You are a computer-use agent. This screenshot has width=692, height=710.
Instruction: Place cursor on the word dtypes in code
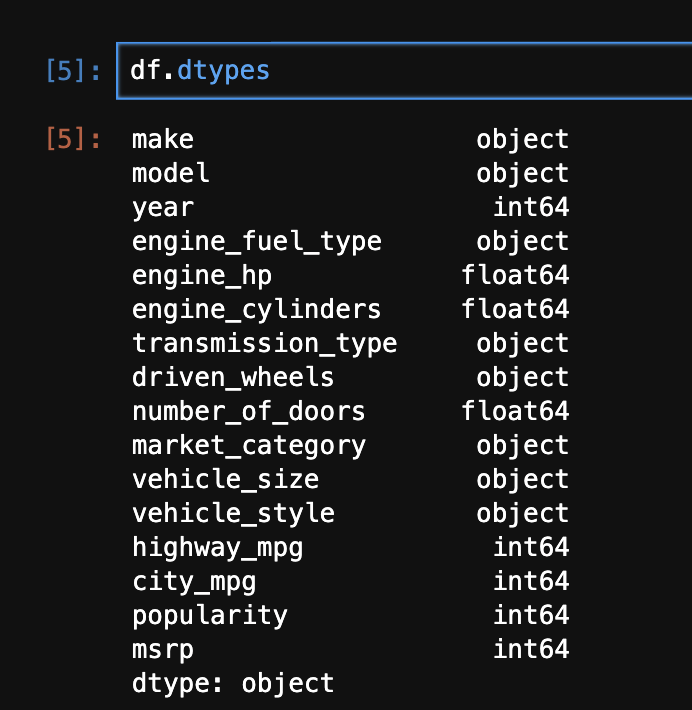223,71
